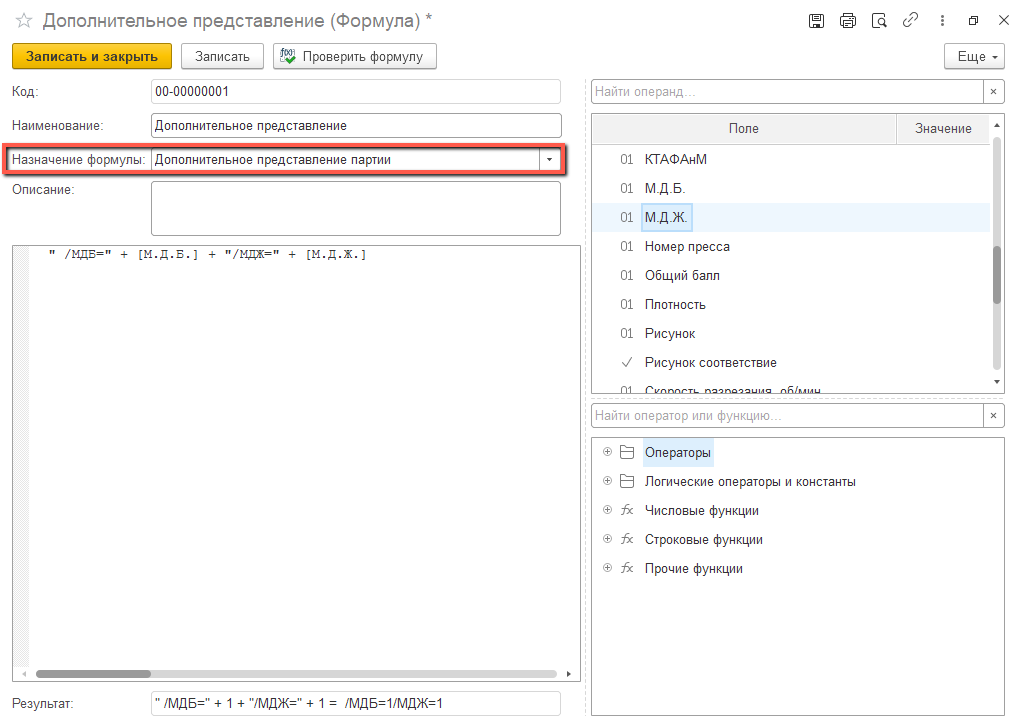
Task: Click the Поле column header
Action: [x=743, y=129]
